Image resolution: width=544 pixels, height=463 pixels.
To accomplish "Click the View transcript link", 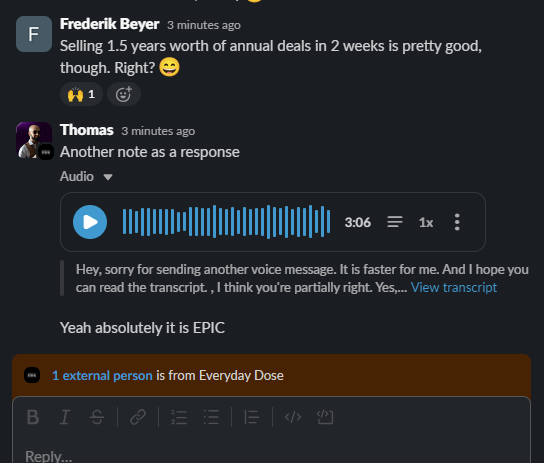I will 454,288.
